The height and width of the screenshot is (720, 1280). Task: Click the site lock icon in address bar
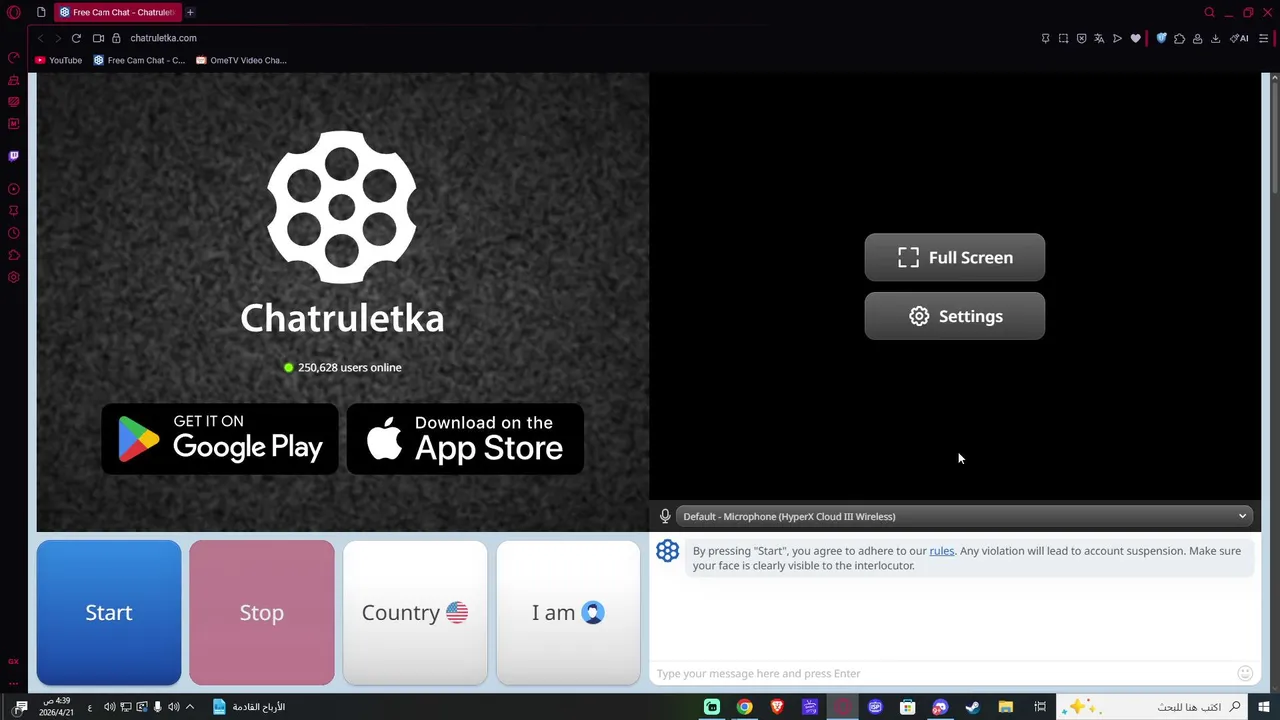coord(116,38)
